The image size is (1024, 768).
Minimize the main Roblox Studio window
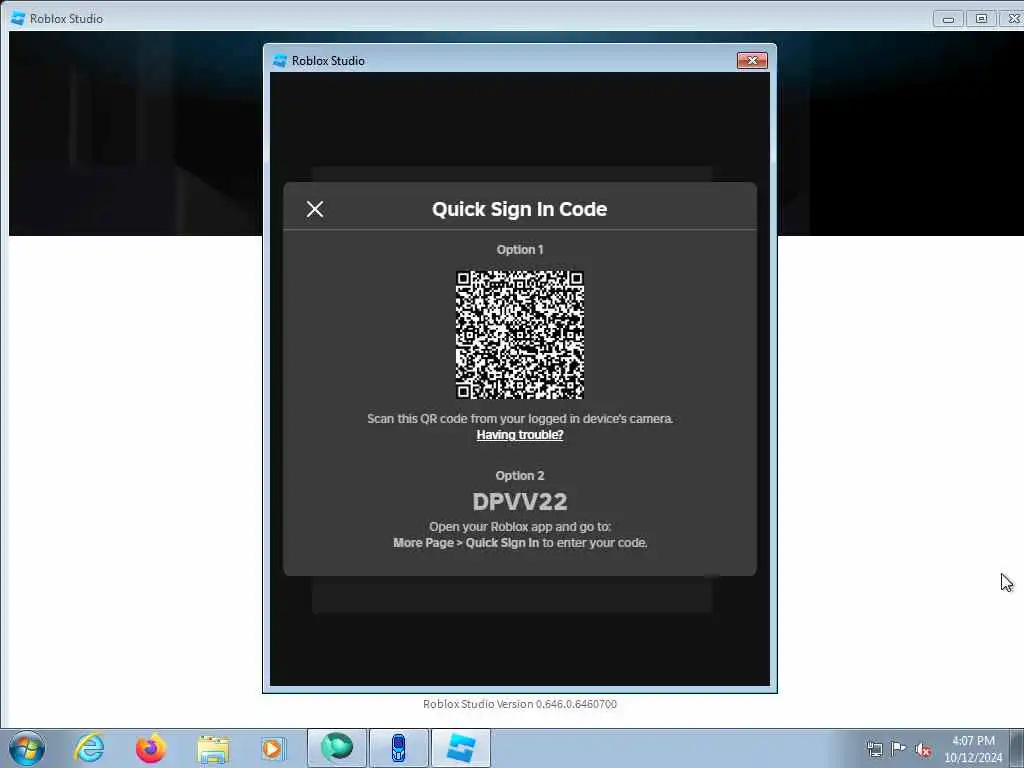pyautogui.click(x=948, y=19)
